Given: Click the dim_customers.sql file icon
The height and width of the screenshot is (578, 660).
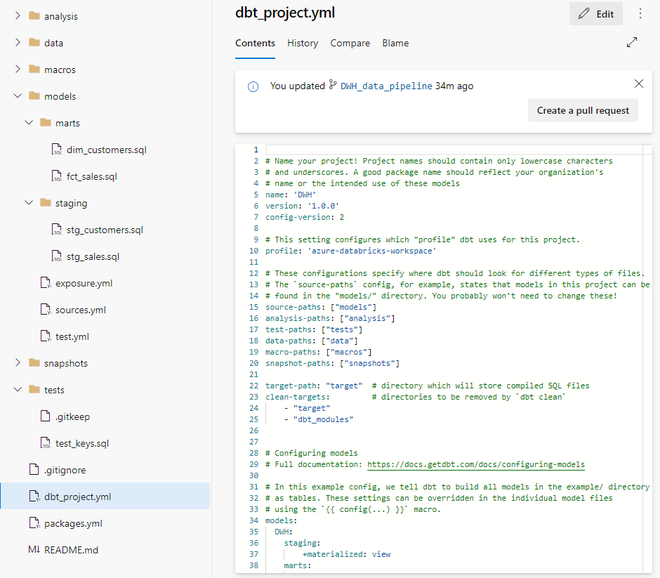Looking at the screenshot, I should click(56, 150).
